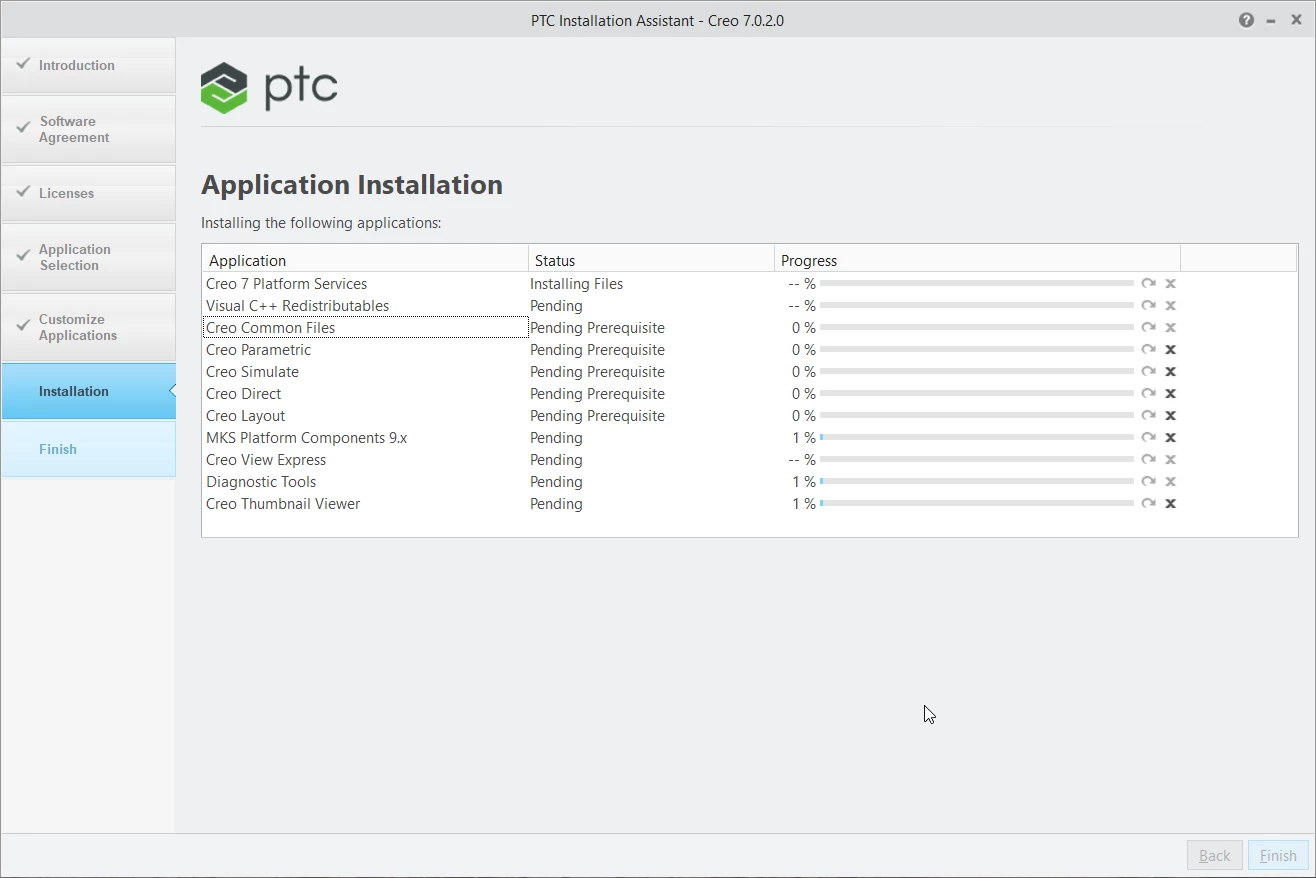Select MKS Platform Components 9.x name
The width and height of the screenshot is (1316, 878).
tap(307, 438)
